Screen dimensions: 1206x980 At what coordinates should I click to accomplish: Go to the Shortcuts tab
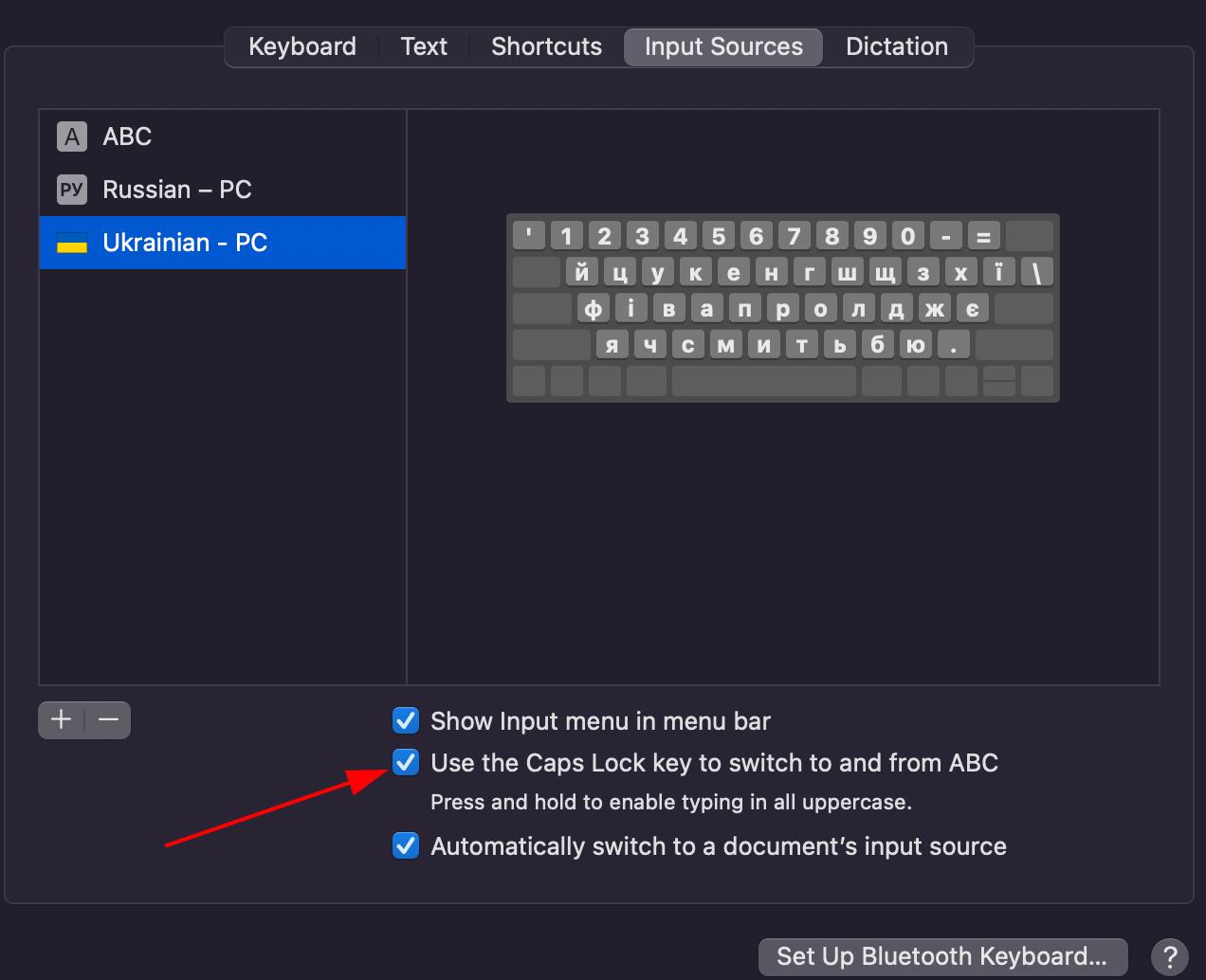point(546,46)
